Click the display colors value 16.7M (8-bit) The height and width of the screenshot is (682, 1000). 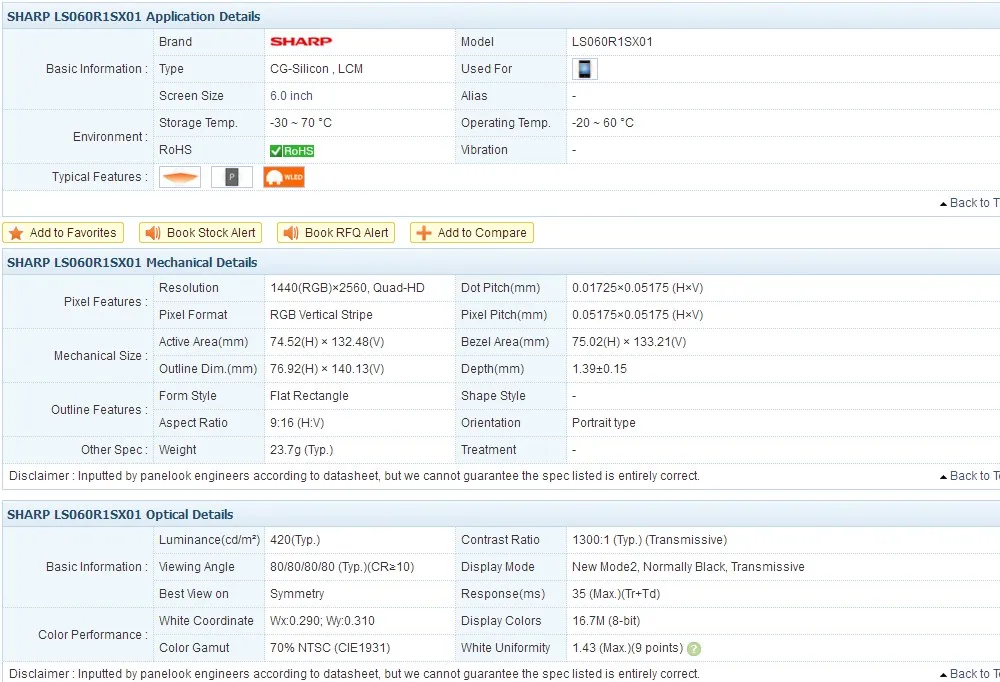click(607, 621)
